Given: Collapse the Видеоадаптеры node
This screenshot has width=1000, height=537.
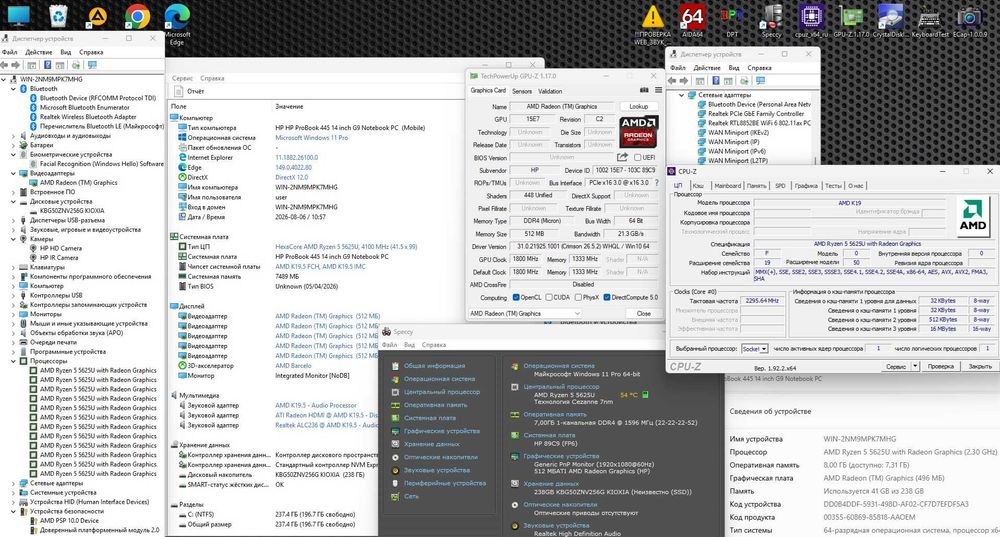Looking at the screenshot, I should coord(13,173).
